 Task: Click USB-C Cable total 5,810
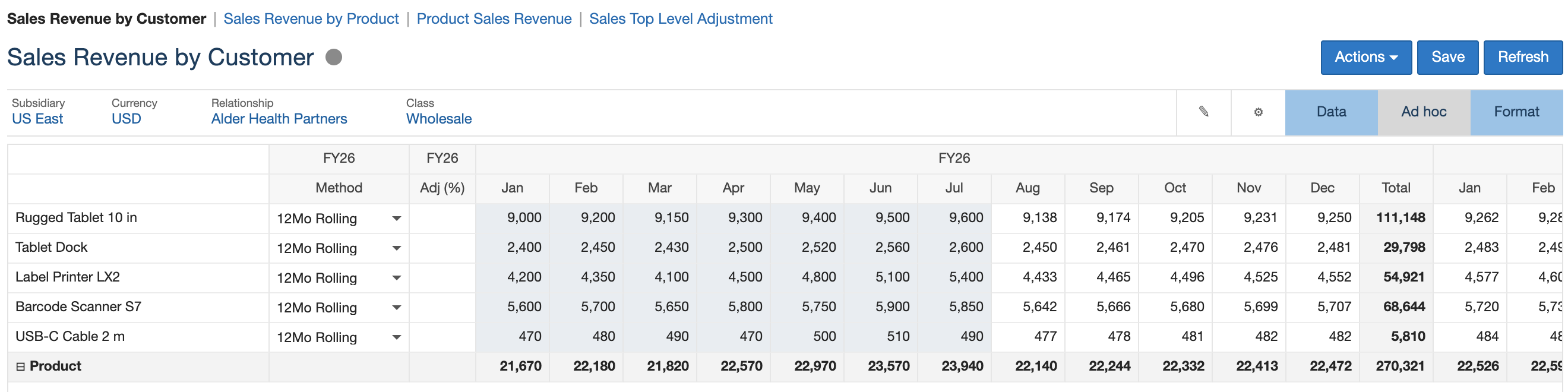pyautogui.click(x=1396, y=337)
